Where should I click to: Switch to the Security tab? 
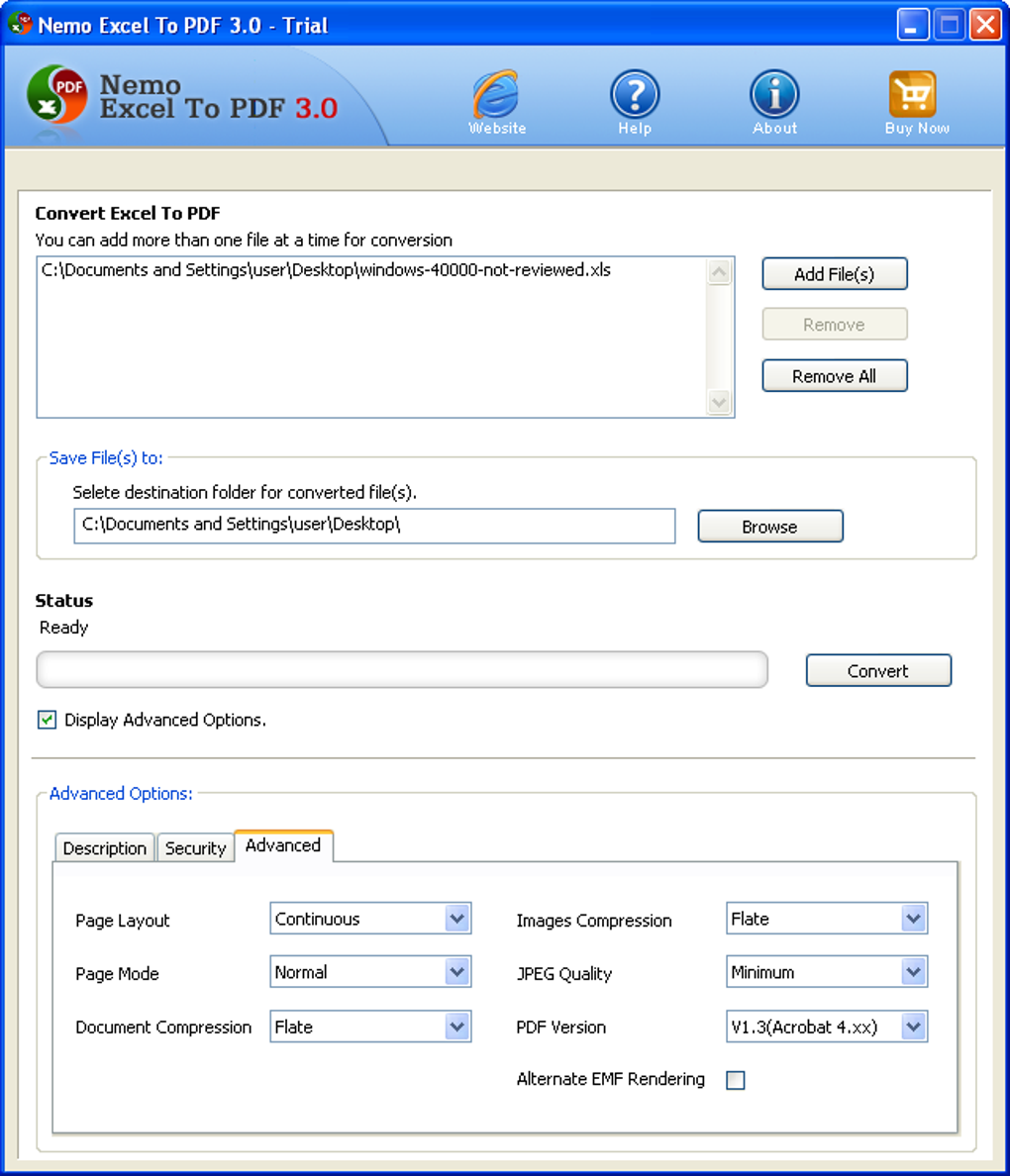(x=195, y=847)
